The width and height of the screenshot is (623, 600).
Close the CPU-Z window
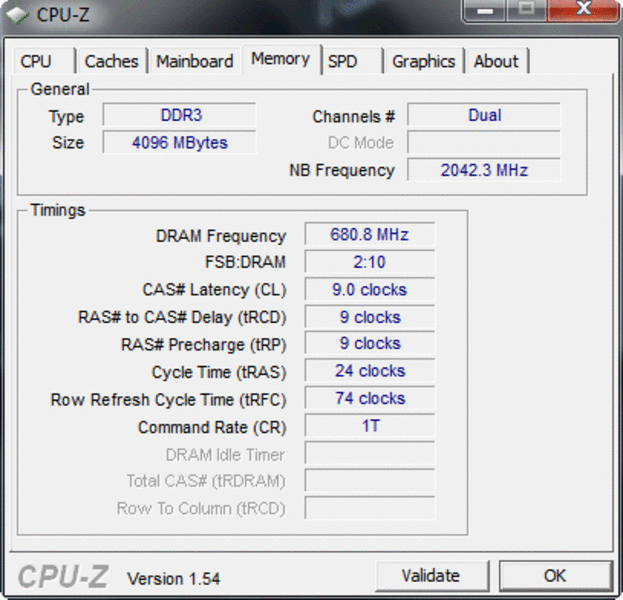click(x=584, y=10)
